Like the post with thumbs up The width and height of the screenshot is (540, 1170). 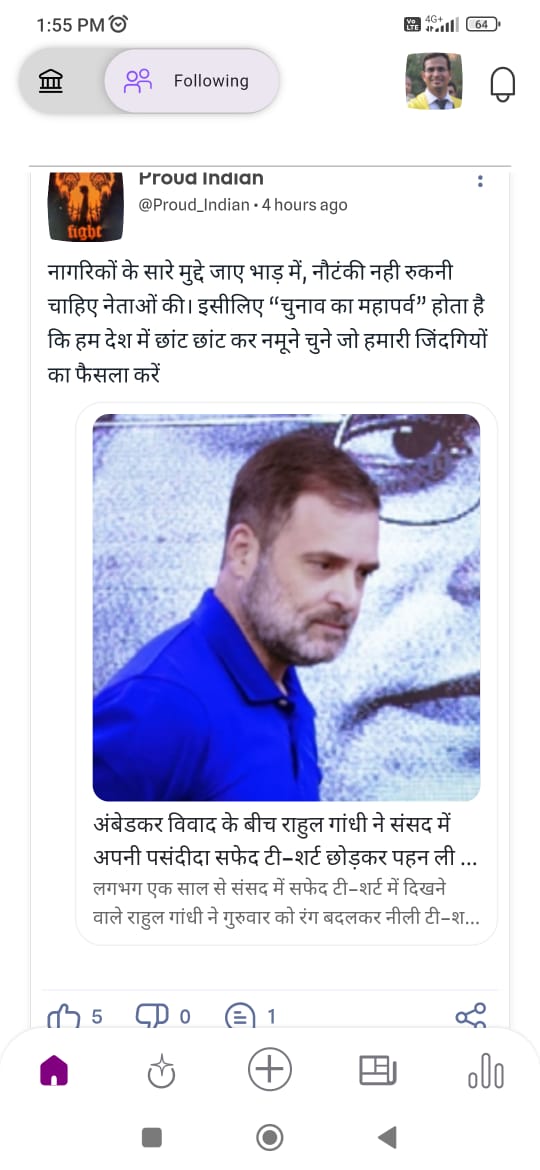[x=63, y=1017]
